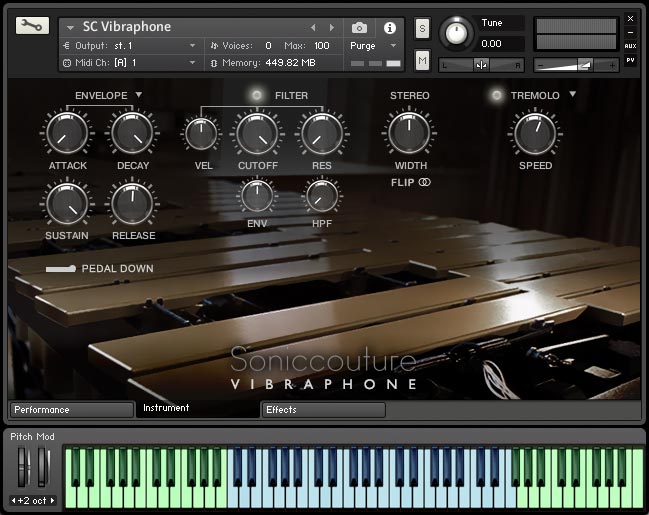
Task: Open the Output st. 1 dropdown
Action: pos(192,46)
